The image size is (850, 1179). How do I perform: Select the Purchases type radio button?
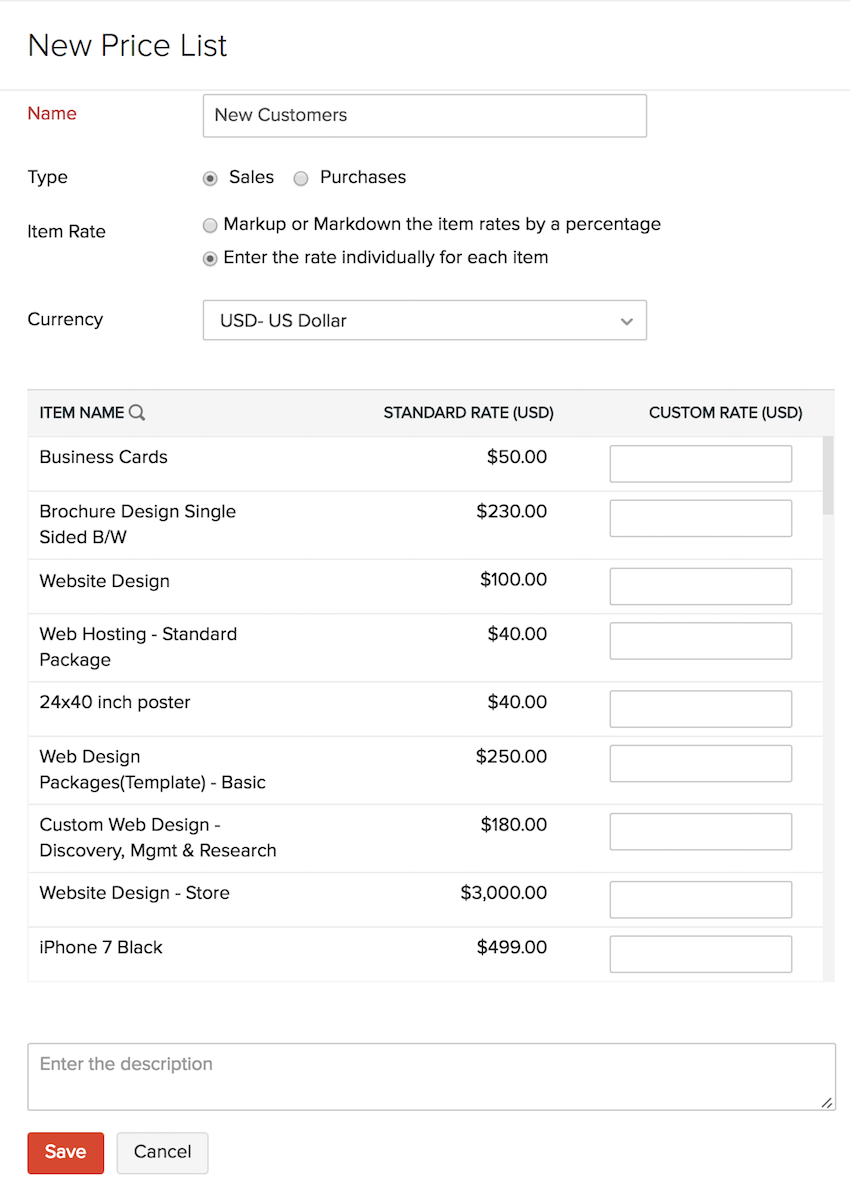301,177
